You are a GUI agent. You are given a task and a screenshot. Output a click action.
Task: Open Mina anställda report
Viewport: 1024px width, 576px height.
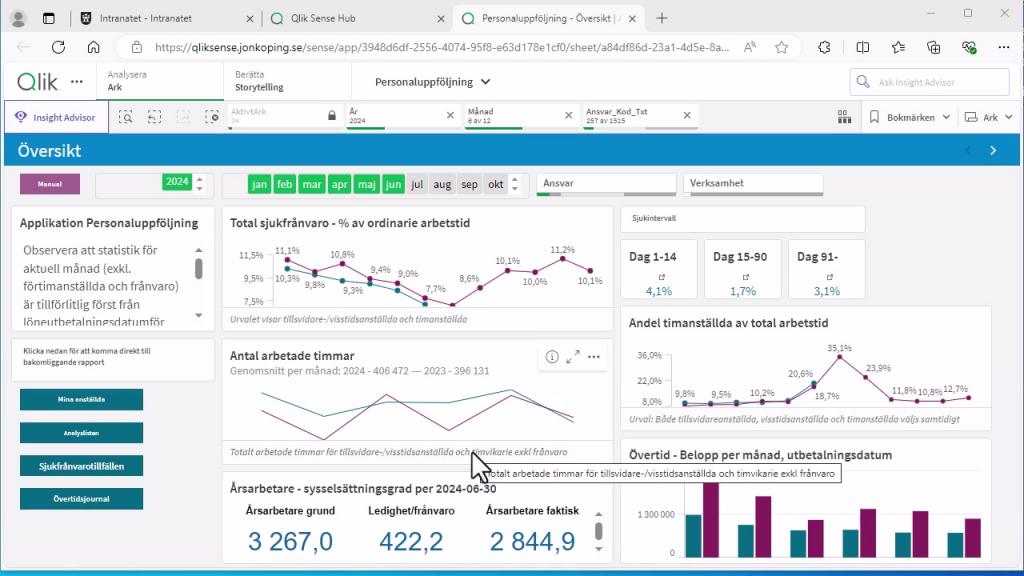pyautogui.click(x=81, y=399)
